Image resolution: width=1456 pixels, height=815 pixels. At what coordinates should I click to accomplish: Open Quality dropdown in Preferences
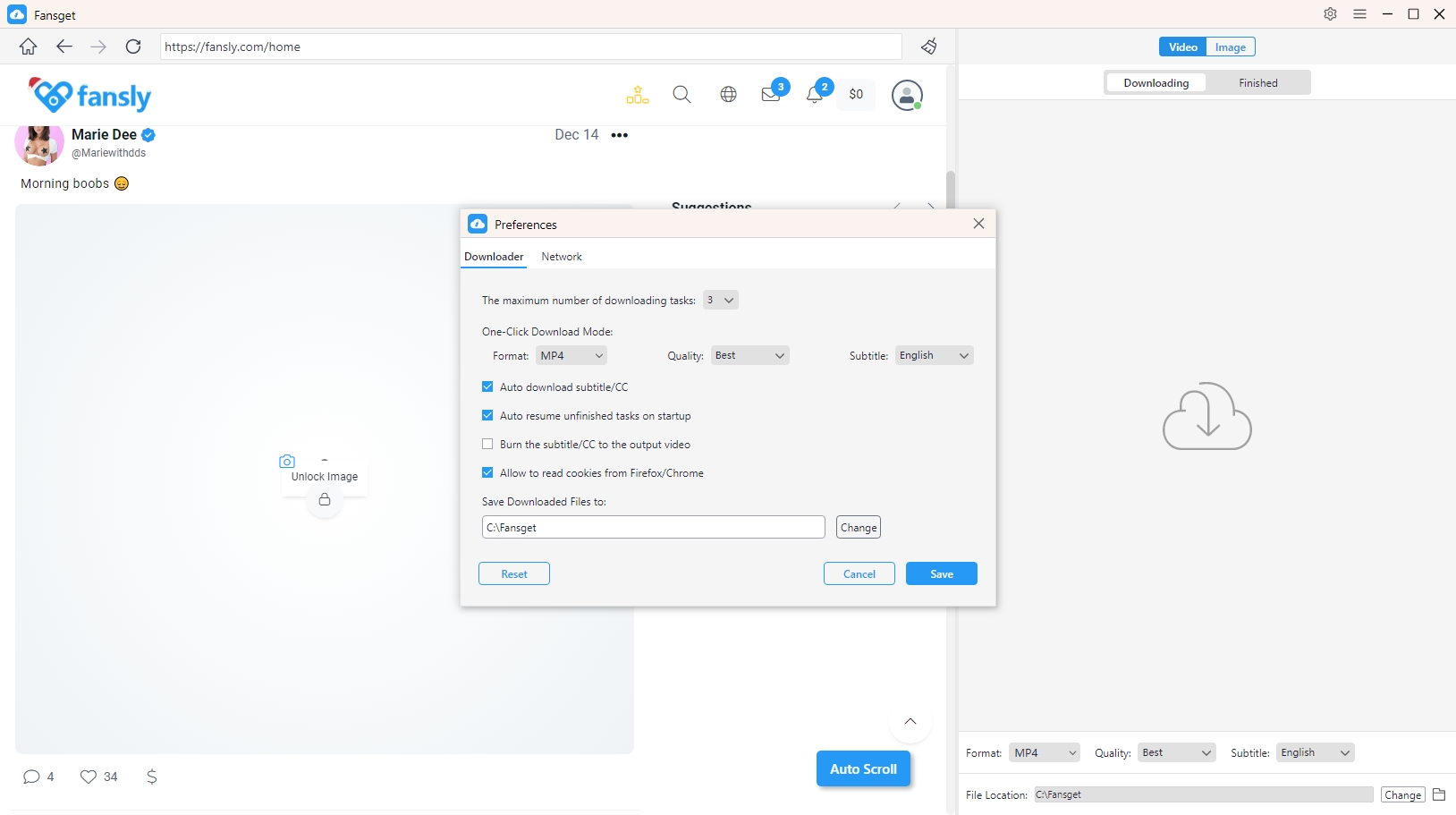750,356
